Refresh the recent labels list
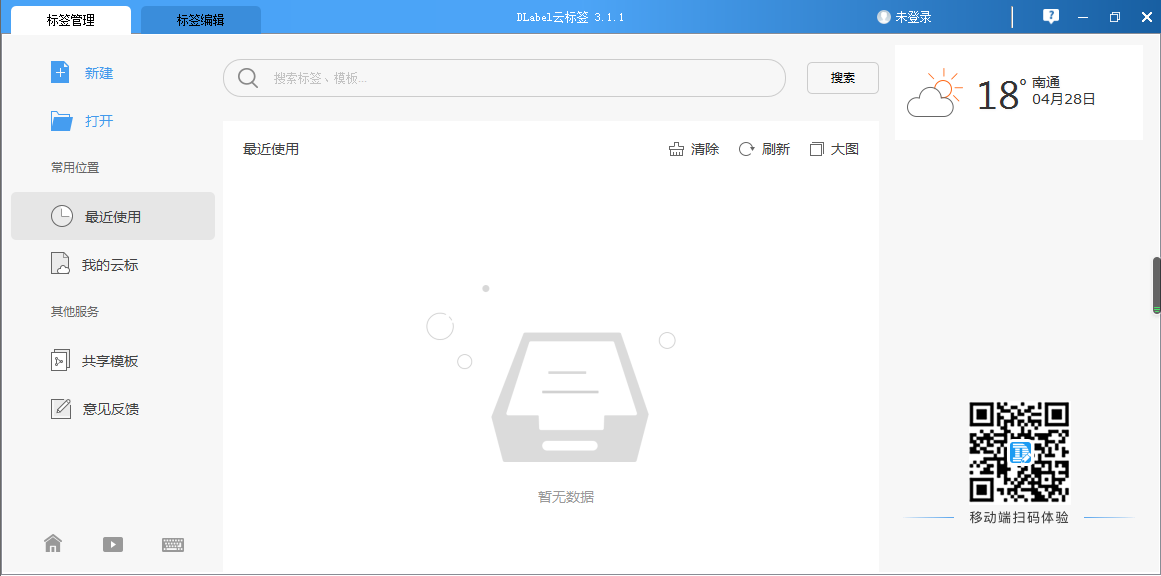The image size is (1161, 576). [764, 149]
